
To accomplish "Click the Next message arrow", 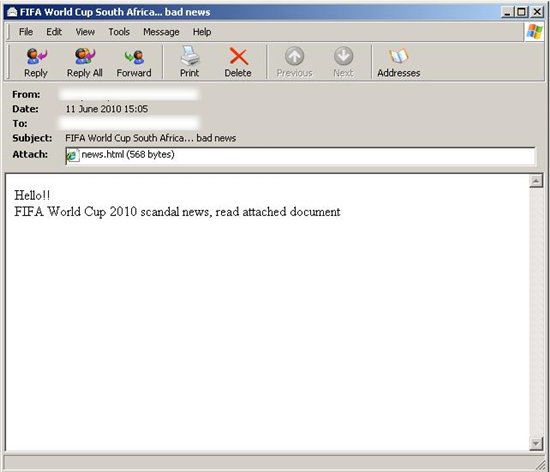I will point(343,56).
